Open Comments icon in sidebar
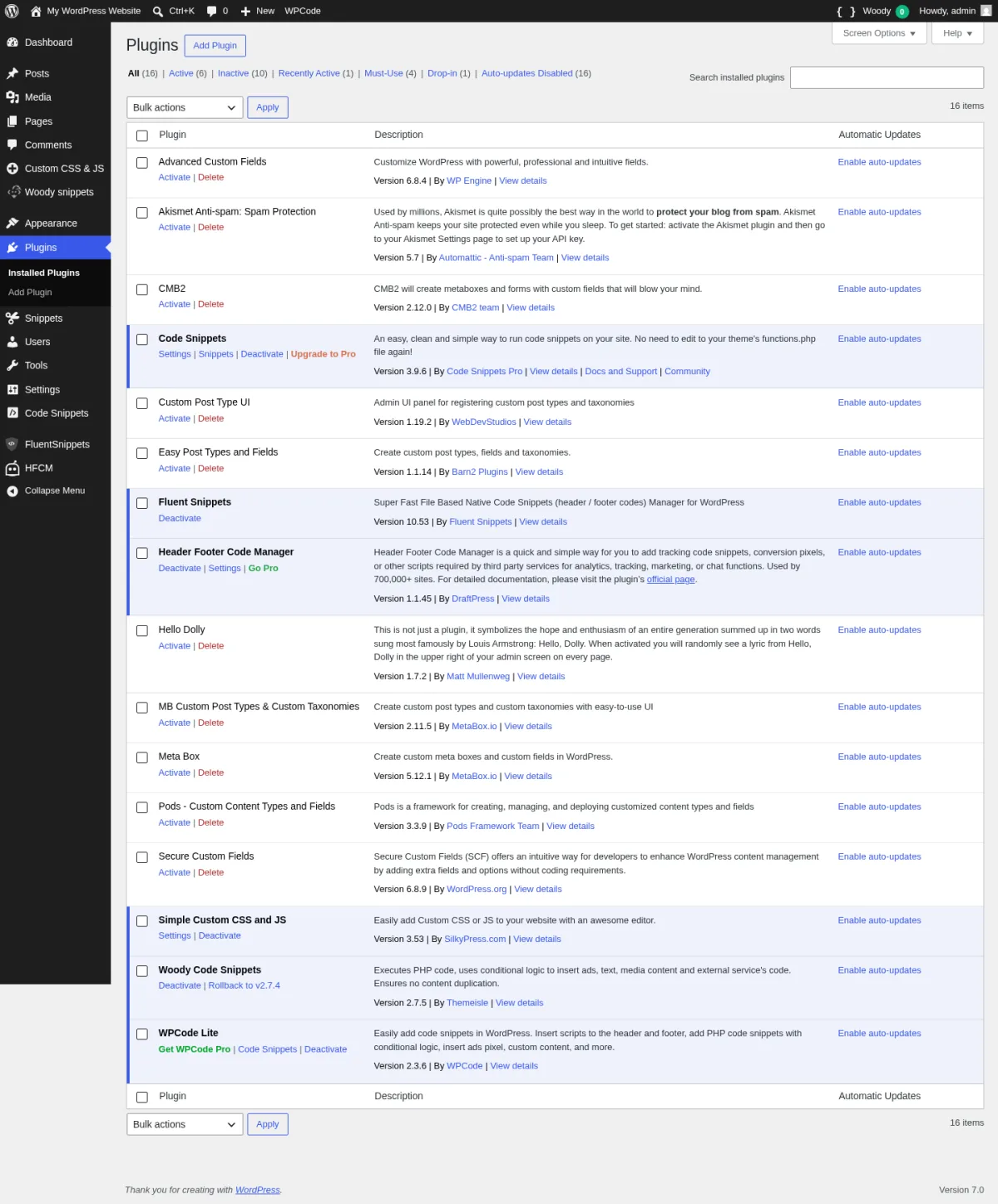 click(x=12, y=145)
